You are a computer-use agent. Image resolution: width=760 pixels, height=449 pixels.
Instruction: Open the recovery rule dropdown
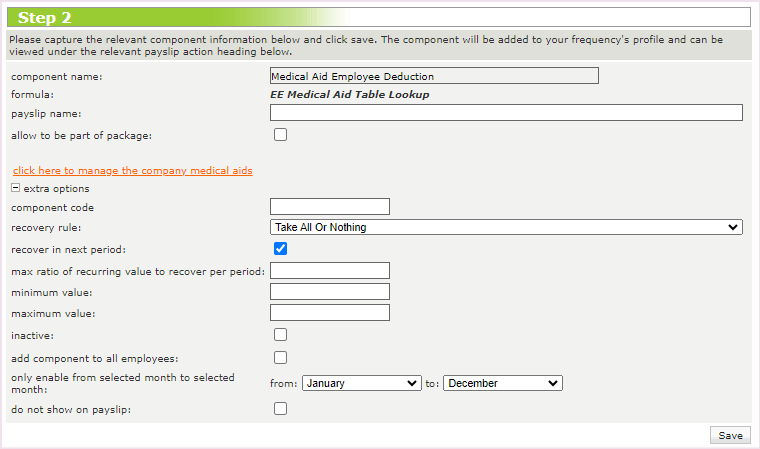coord(506,227)
